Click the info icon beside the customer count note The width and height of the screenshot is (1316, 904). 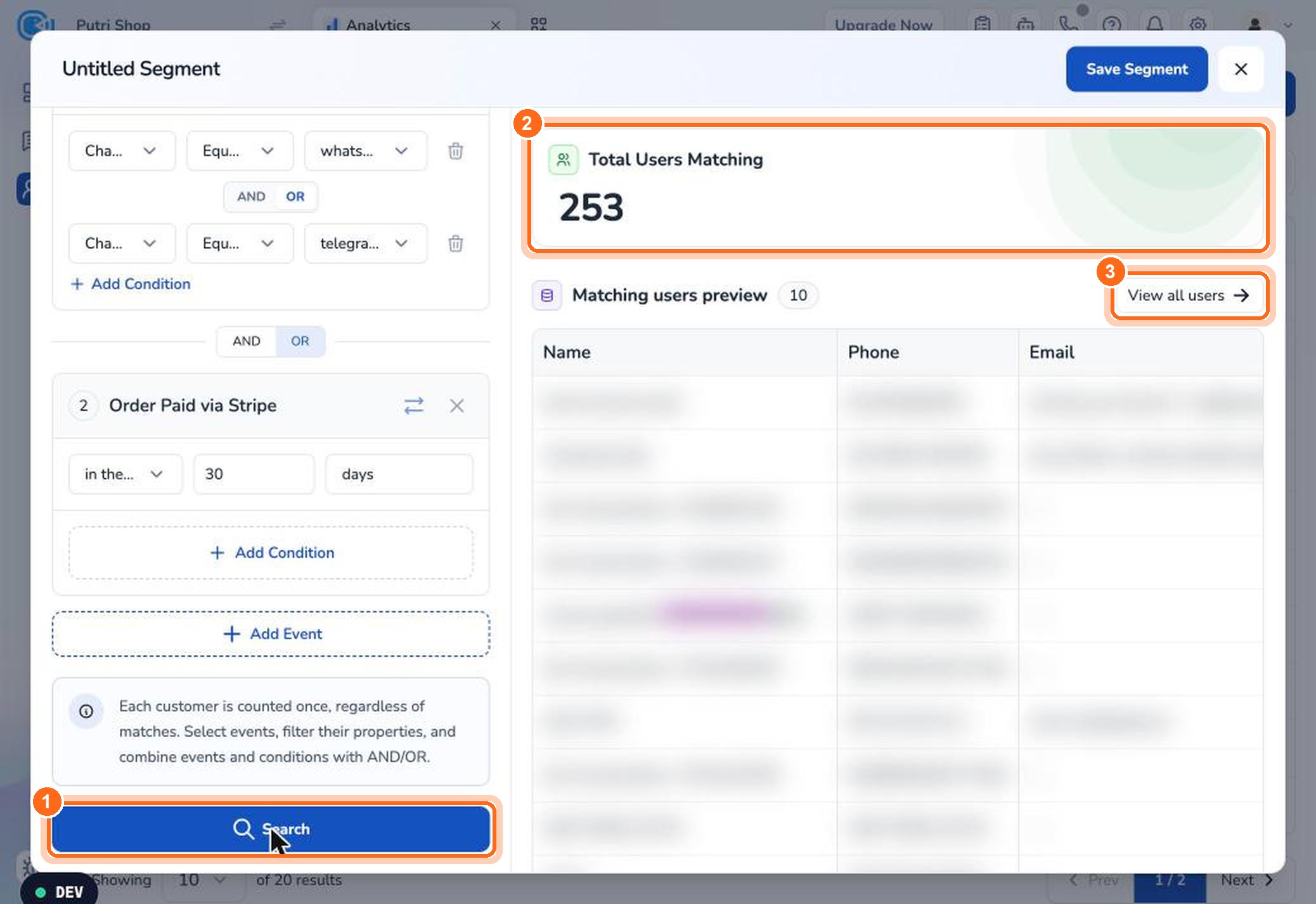pyautogui.click(x=86, y=711)
